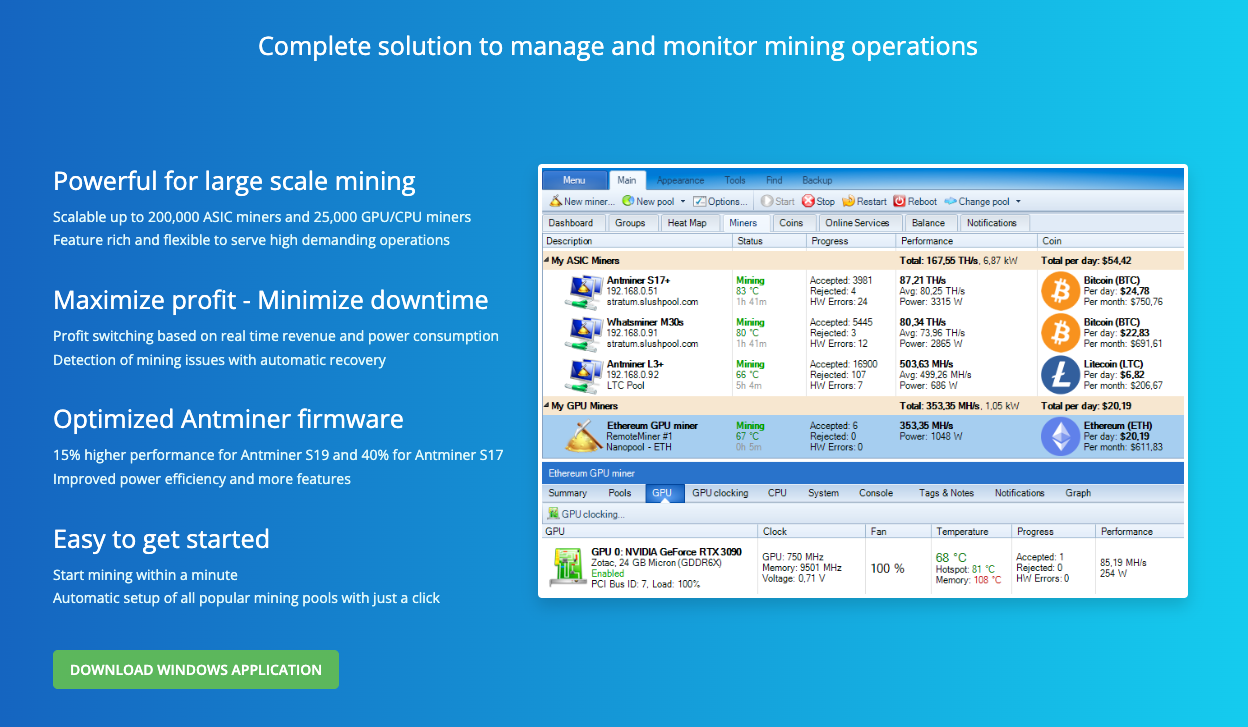The width and height of the screenshot is (1248, 727).
Task: Open the lower Notifications tab beside Graph
Action: [x=1019, y=493]
